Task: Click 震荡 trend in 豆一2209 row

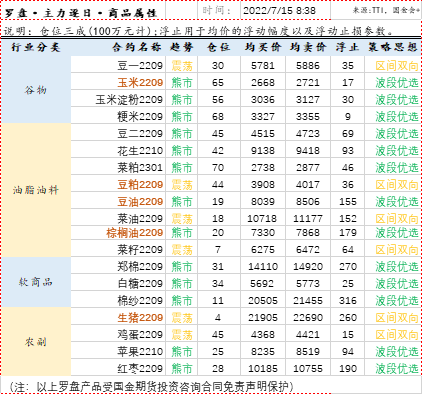Action: pyautogui.click(x=182, y=66)
